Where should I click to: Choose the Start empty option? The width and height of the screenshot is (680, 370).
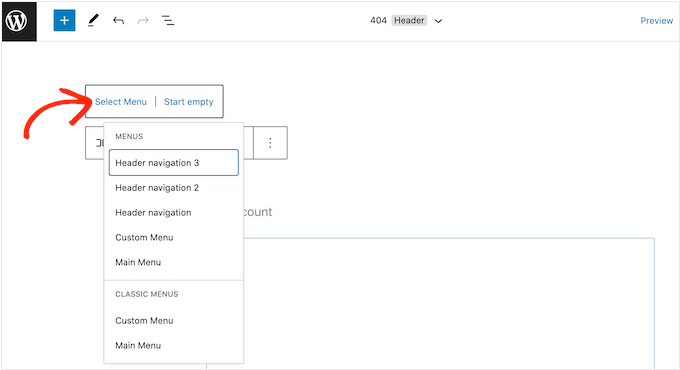[189, 102]
